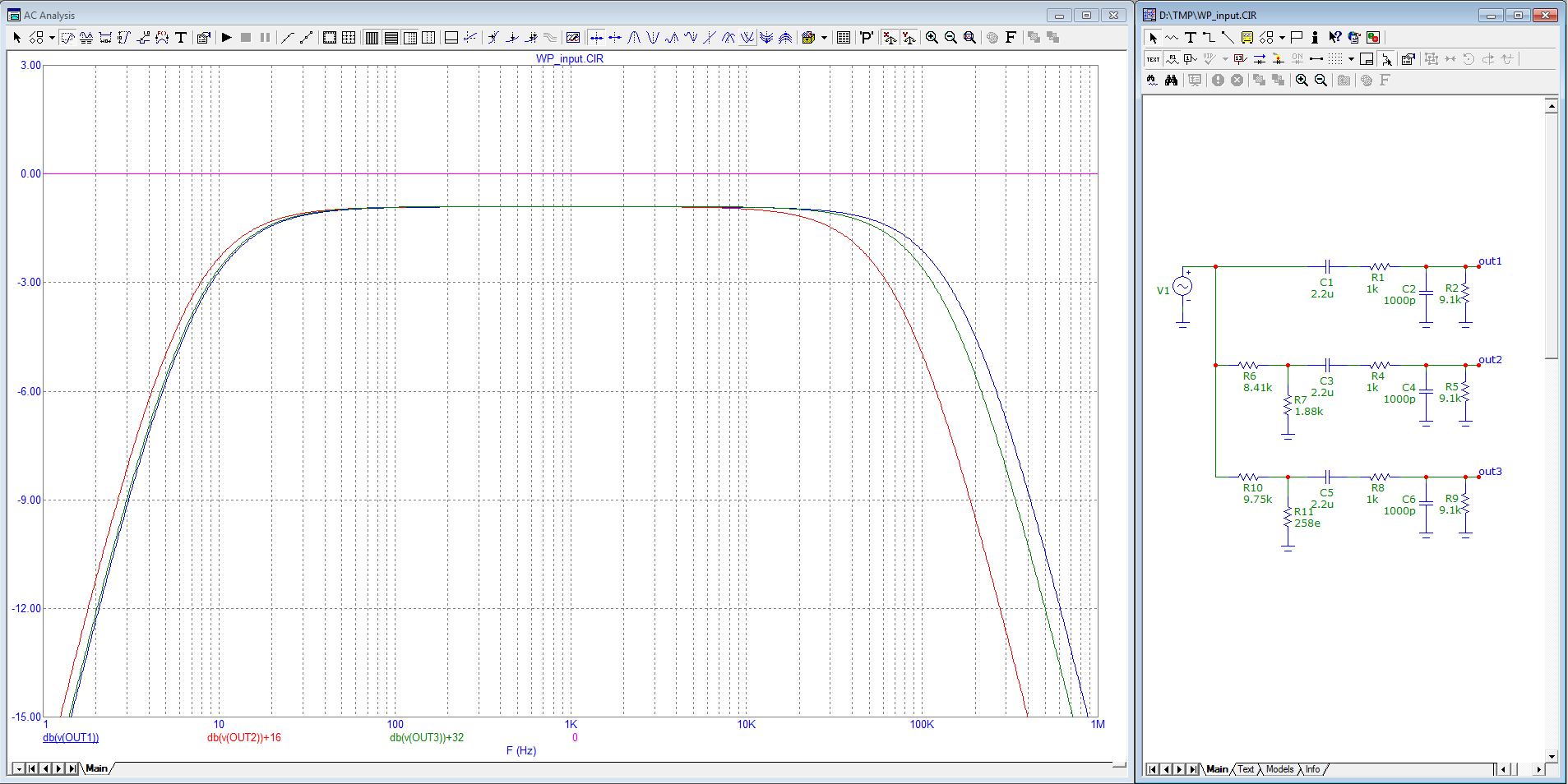1568x784 pixels.
Task: Toggle attribute text R1 display
Action: click(1173, 58)
